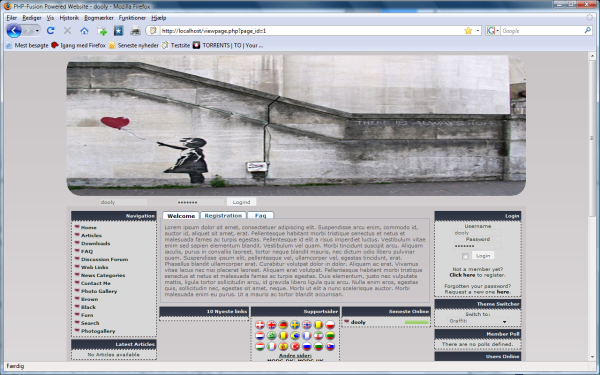
Task: Open the history dropdown beside the forward button
Action: coord(37,31)
